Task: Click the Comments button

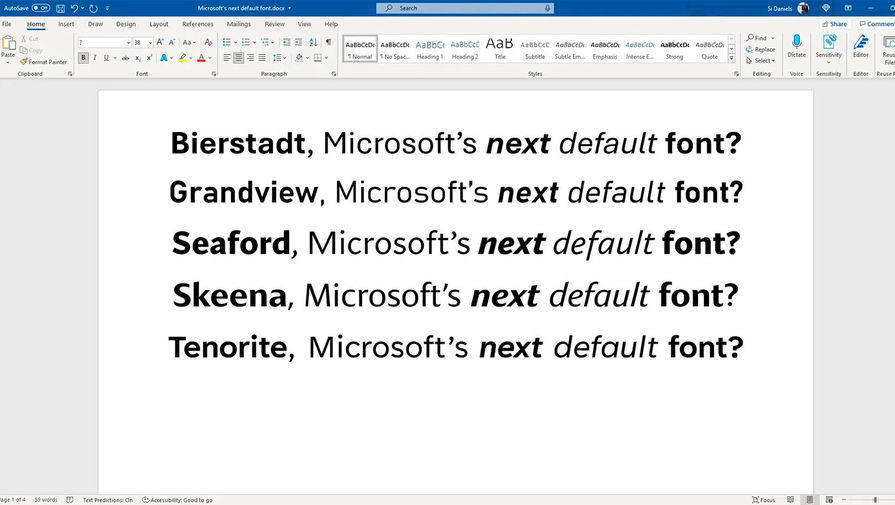Action: point(877,24)
